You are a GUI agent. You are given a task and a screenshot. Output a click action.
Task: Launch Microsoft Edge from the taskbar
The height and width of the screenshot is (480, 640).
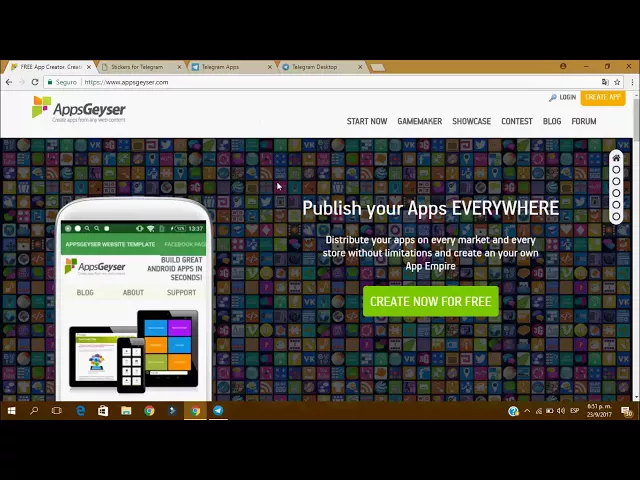click(x=80, y=411)
